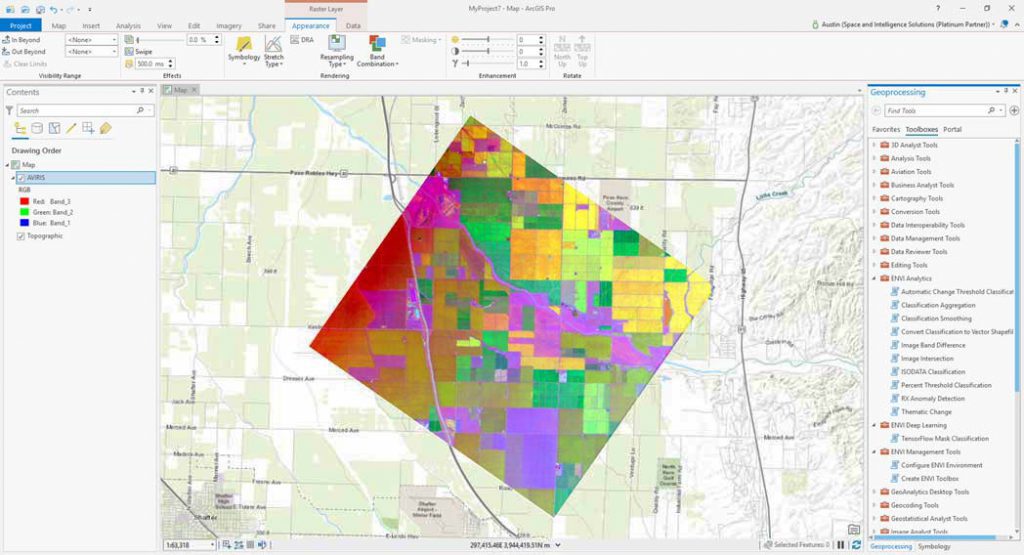Open the Symbology tool in ribbon
This screenshot has height=555, width=1024.
[x=244, y=50]
